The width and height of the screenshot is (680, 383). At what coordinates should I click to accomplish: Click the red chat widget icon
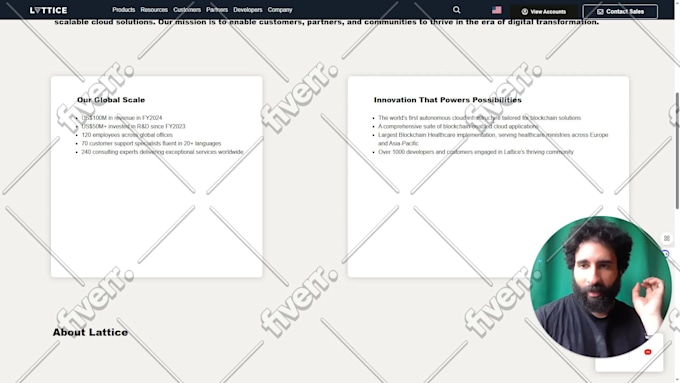pos(648,352)
